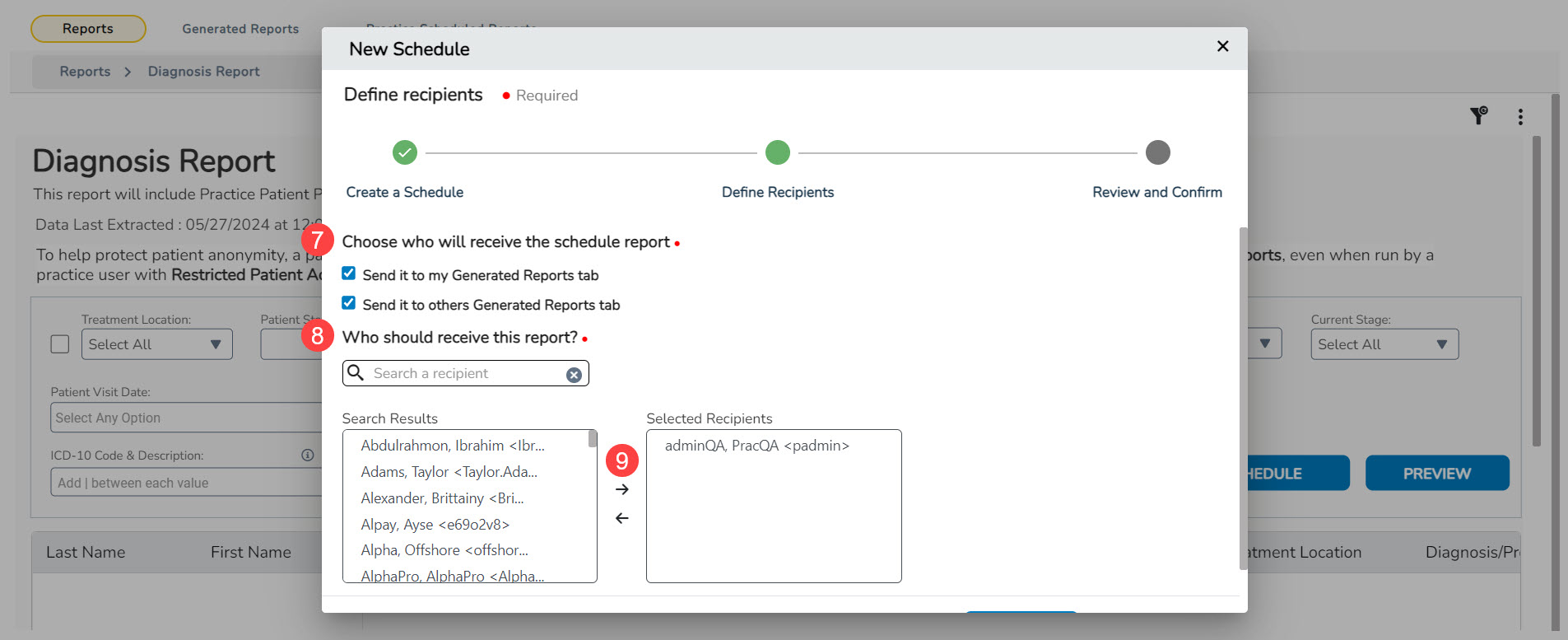Click the search magnifier icon

point(356,373)
